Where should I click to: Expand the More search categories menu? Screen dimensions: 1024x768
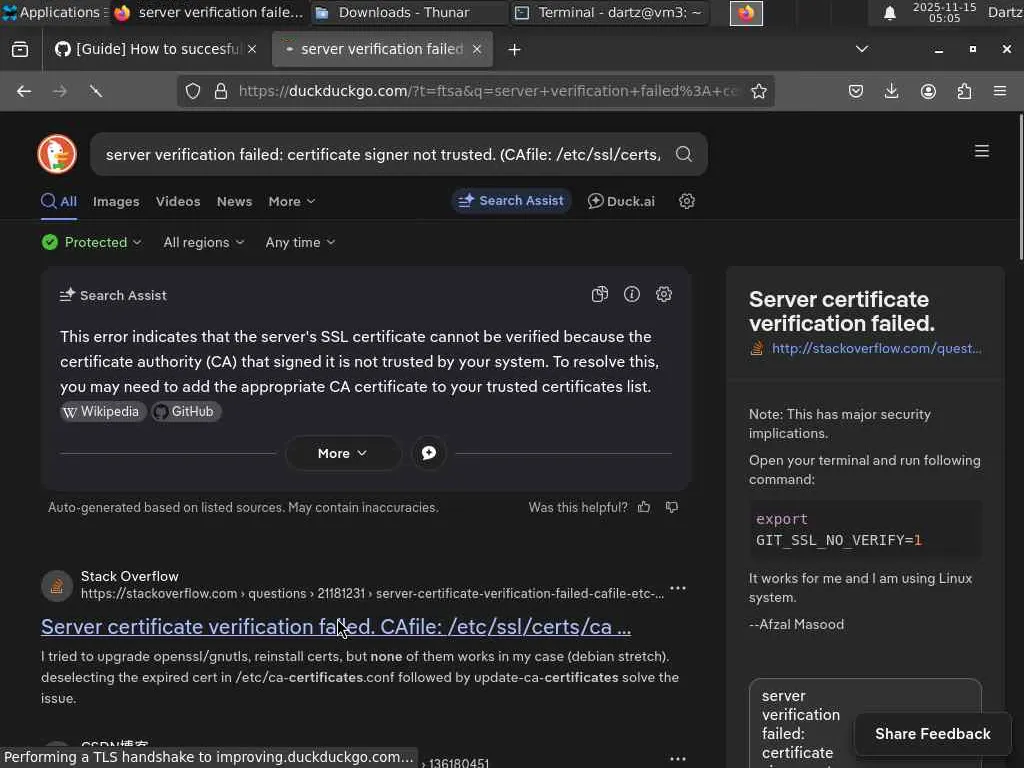point(291,202)
